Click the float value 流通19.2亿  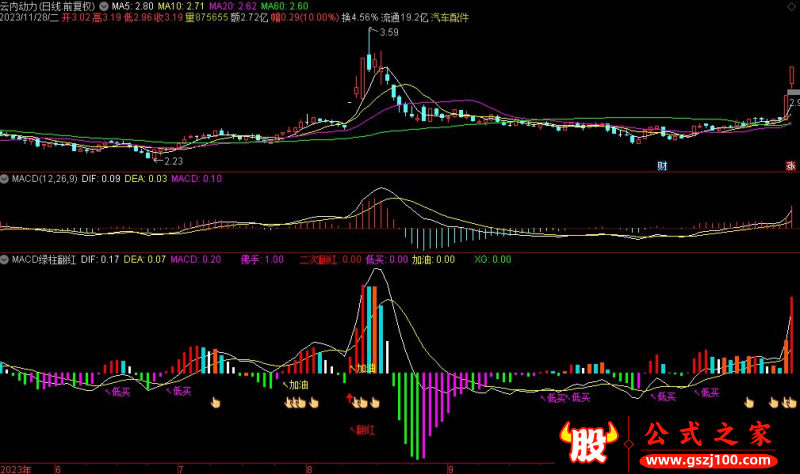pyautogui.click(x=405, y=17)
